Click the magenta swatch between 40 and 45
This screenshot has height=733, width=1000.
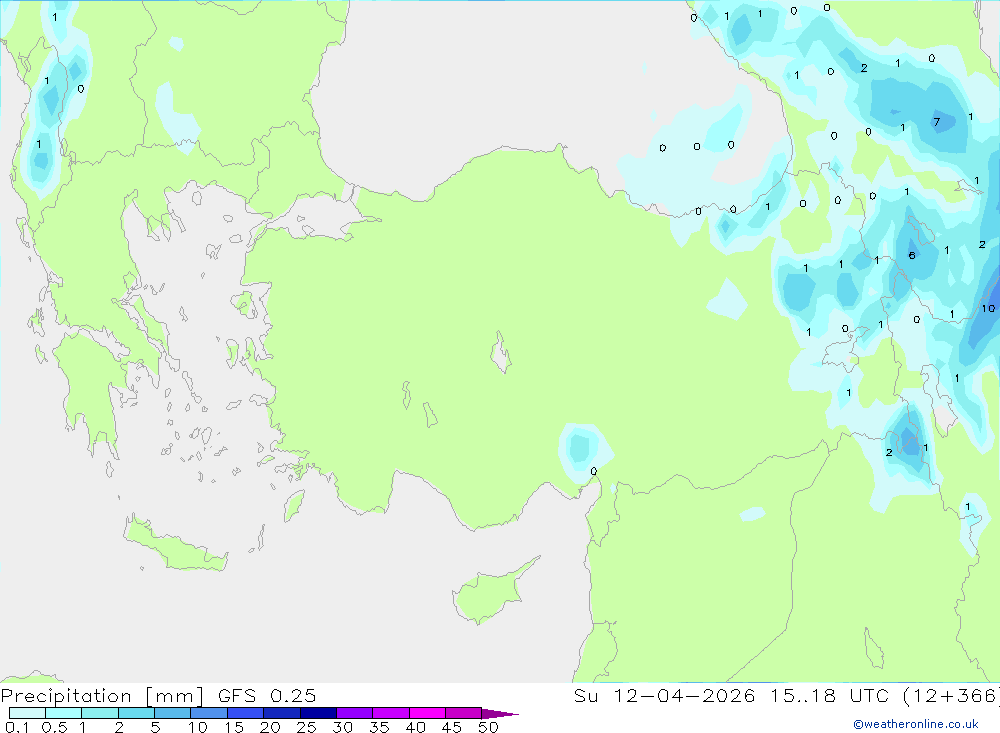427,713
